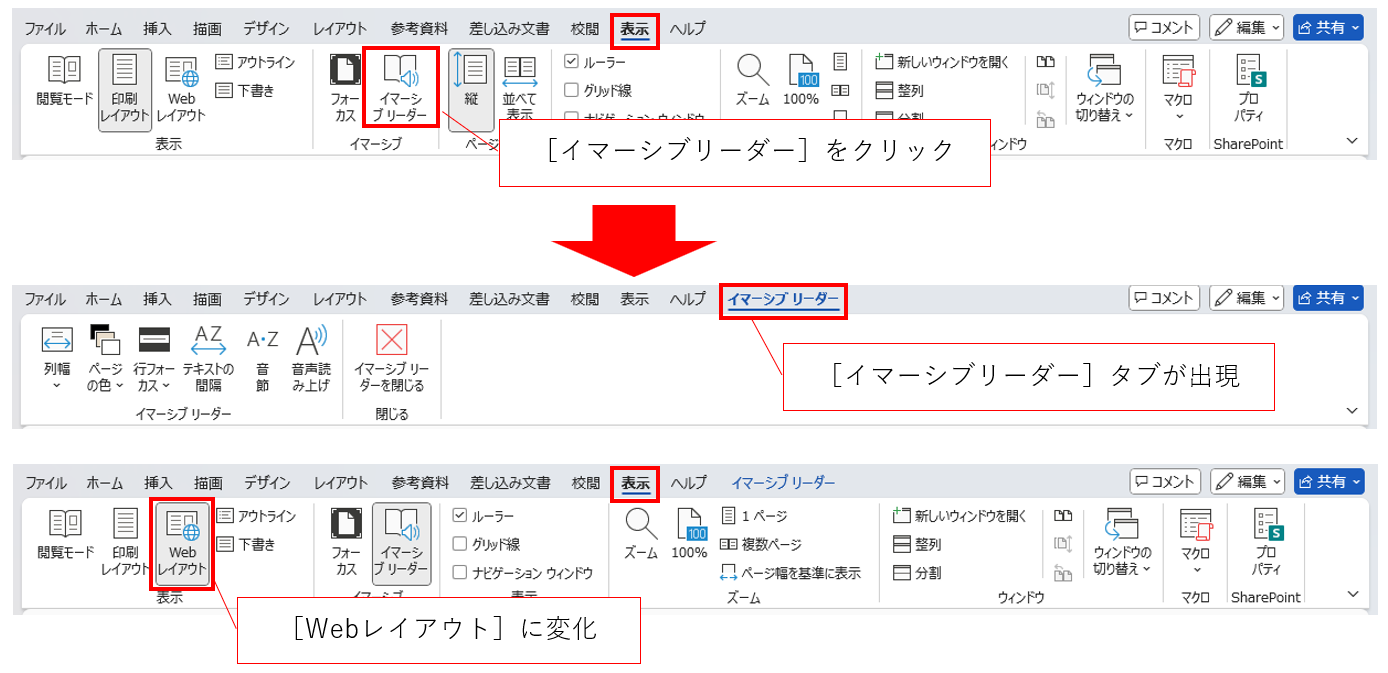Uncheck ルーラー checkbox beside the 1 ページ button

coord(460,516)
